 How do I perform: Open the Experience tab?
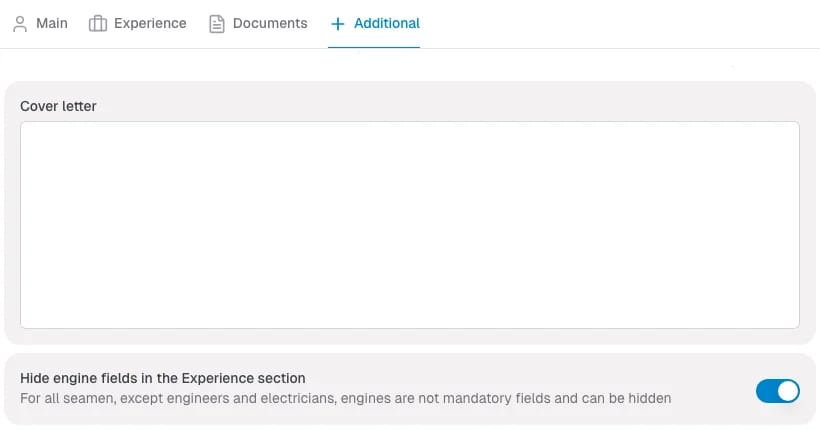coord(150,23)
